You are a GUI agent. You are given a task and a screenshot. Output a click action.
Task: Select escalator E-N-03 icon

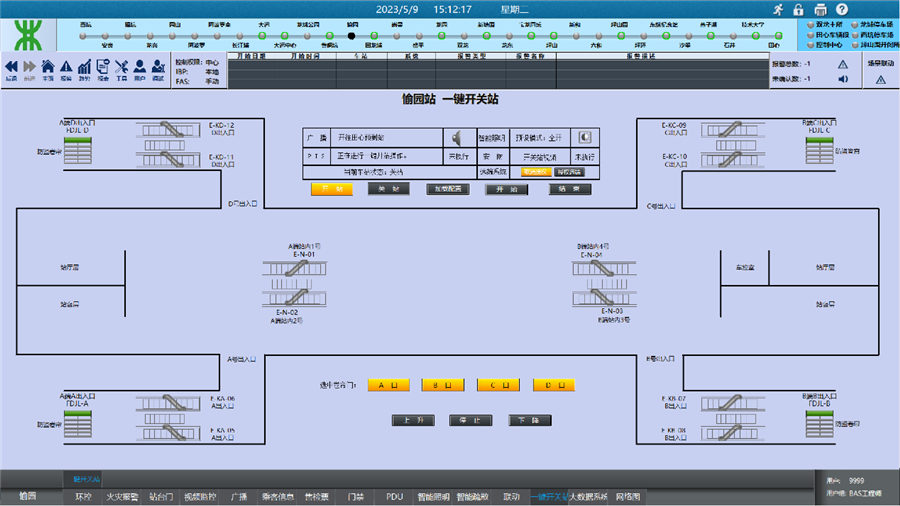[x=604, y=297]
